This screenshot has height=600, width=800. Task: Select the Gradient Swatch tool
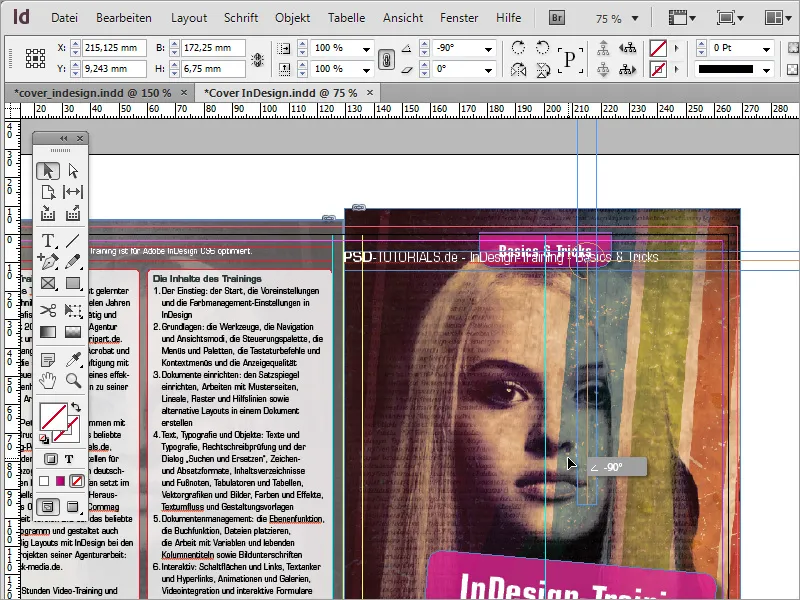click(48, 332)
